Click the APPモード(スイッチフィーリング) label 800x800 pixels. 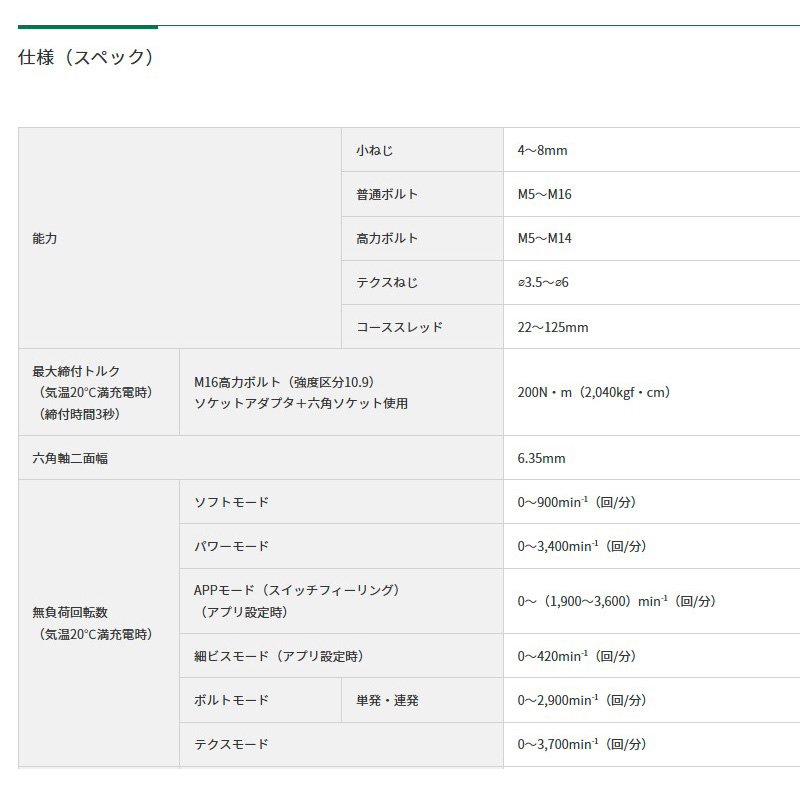(x=297, y=590)
